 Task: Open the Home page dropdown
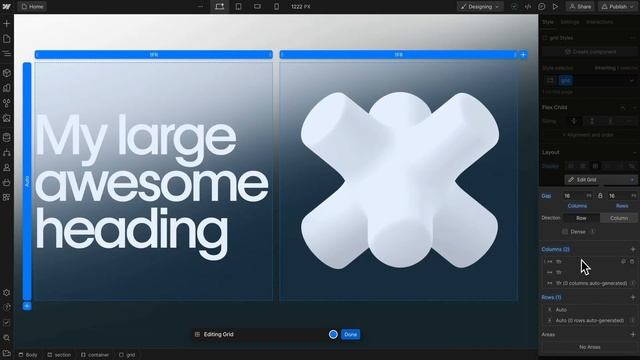pos(32,7)
